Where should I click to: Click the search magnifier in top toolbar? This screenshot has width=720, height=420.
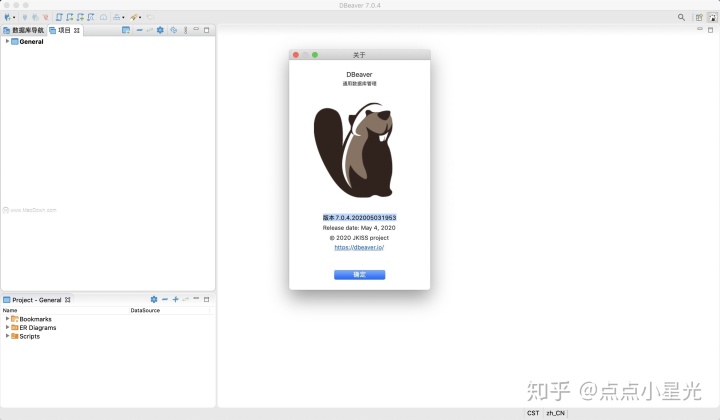(x=681, y=17)
